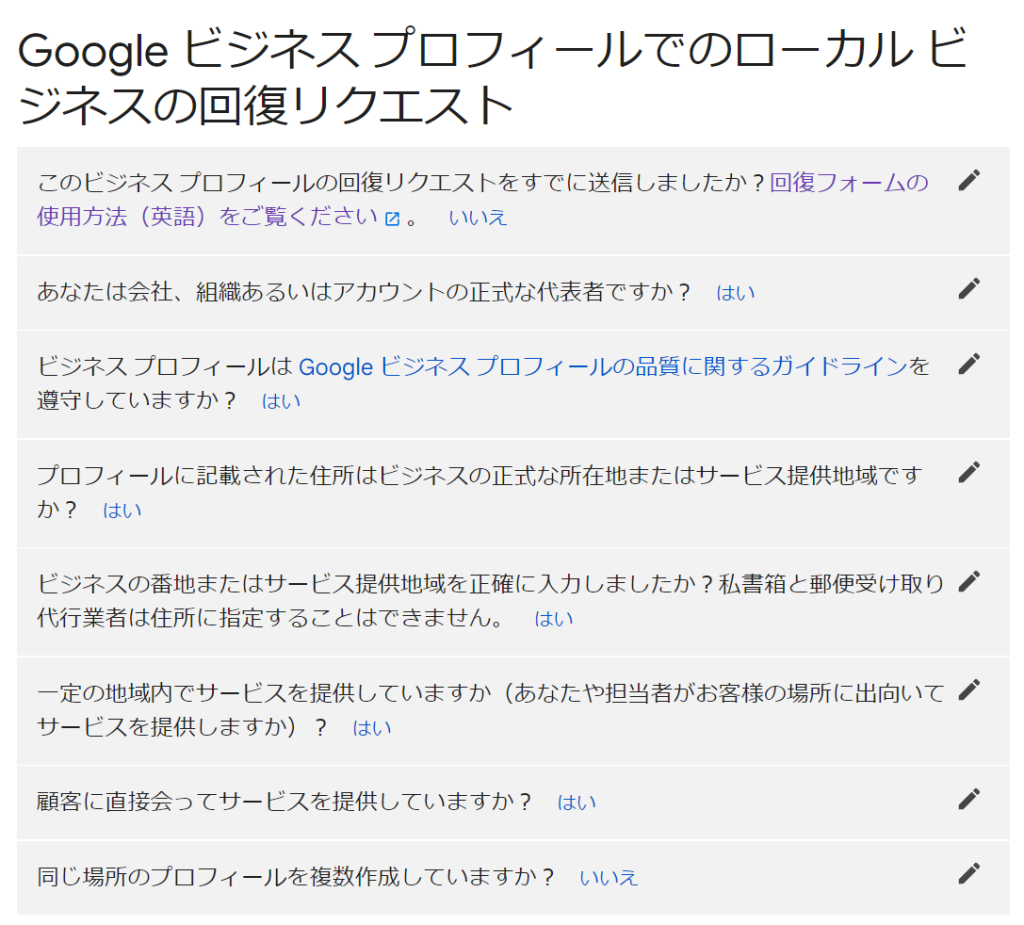Viewport: 1024px width, 925px height.
Task: Edit the official representative question answer
Action: click(968, 289)
